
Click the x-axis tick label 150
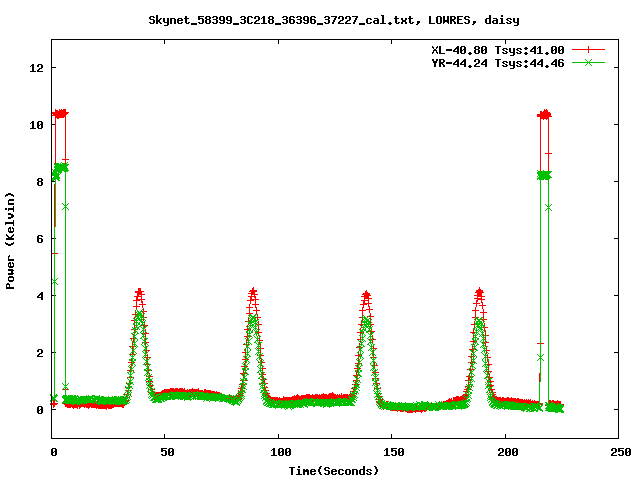pos(393,452)
